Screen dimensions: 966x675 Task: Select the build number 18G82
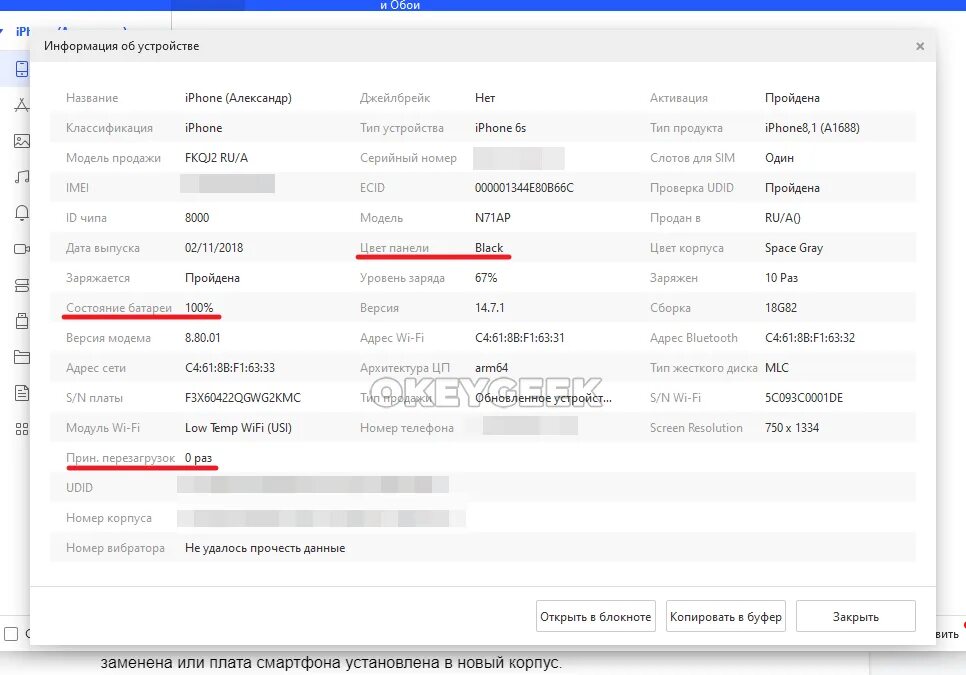coord(781,308)
